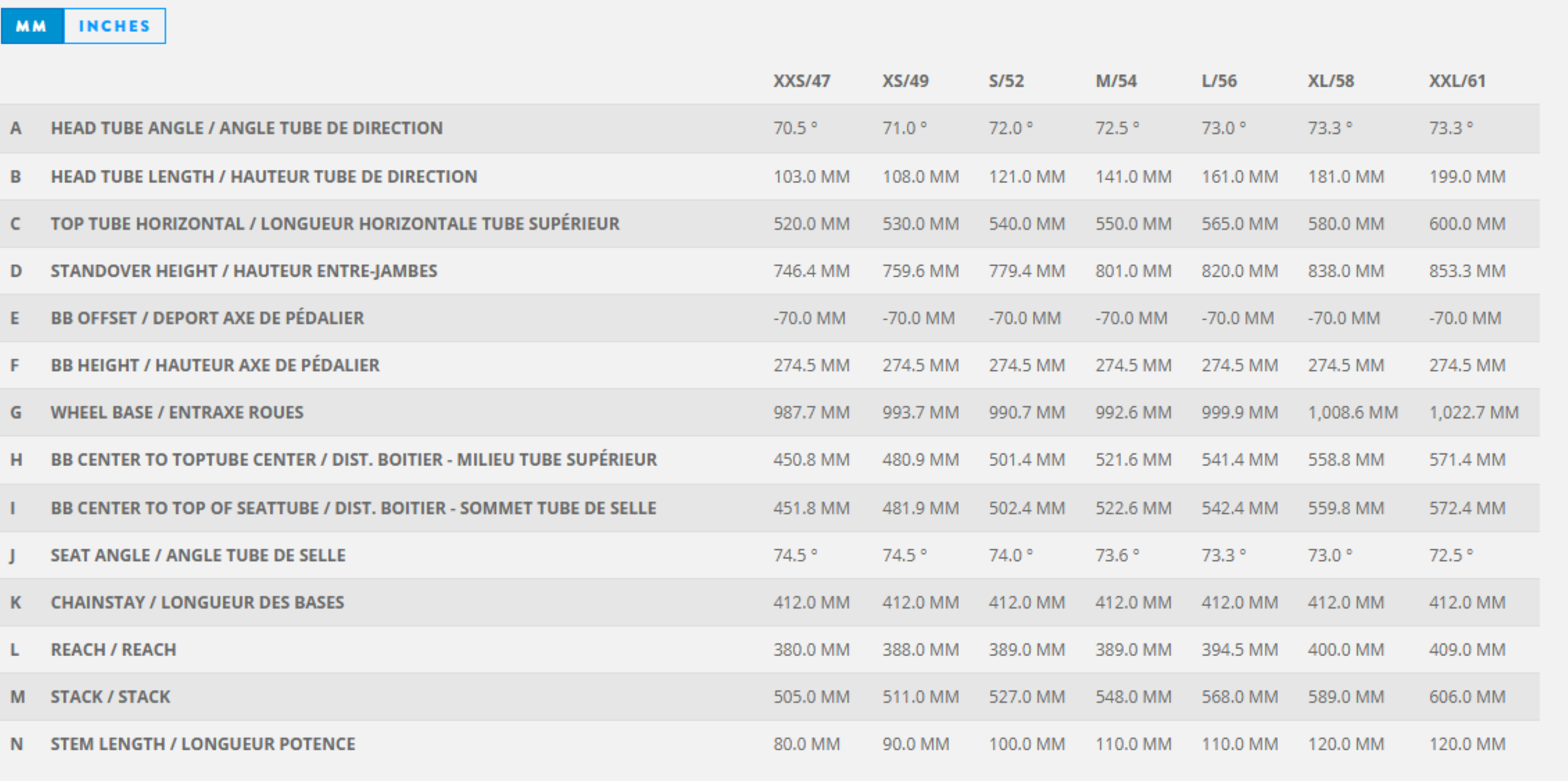1568x781 pixels.
Task: Select the XXS/47 size column header
Action: tap(801, 81)
